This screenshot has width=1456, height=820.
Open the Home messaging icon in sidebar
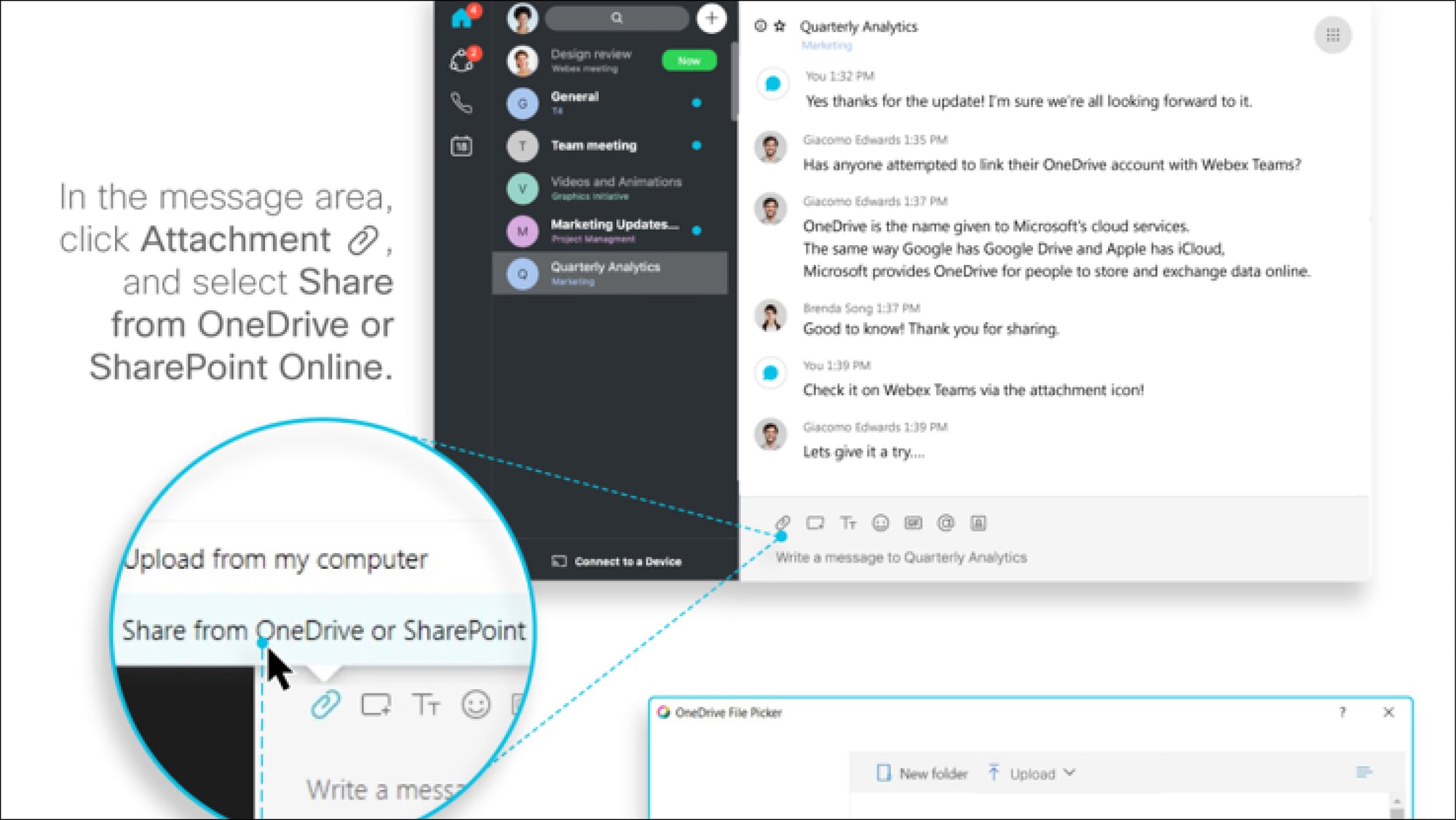(462, 17)
